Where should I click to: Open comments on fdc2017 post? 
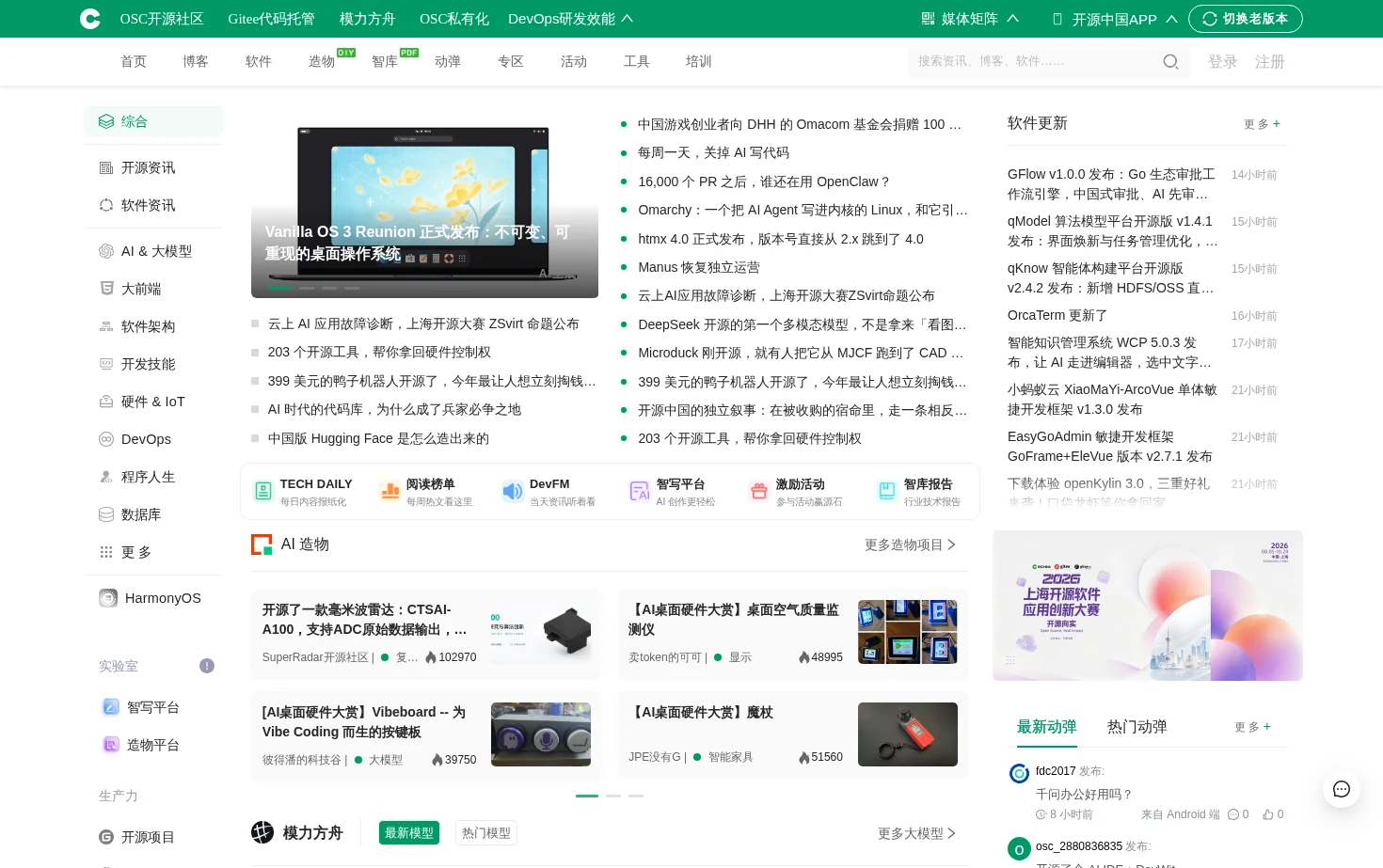(1238, 814)
